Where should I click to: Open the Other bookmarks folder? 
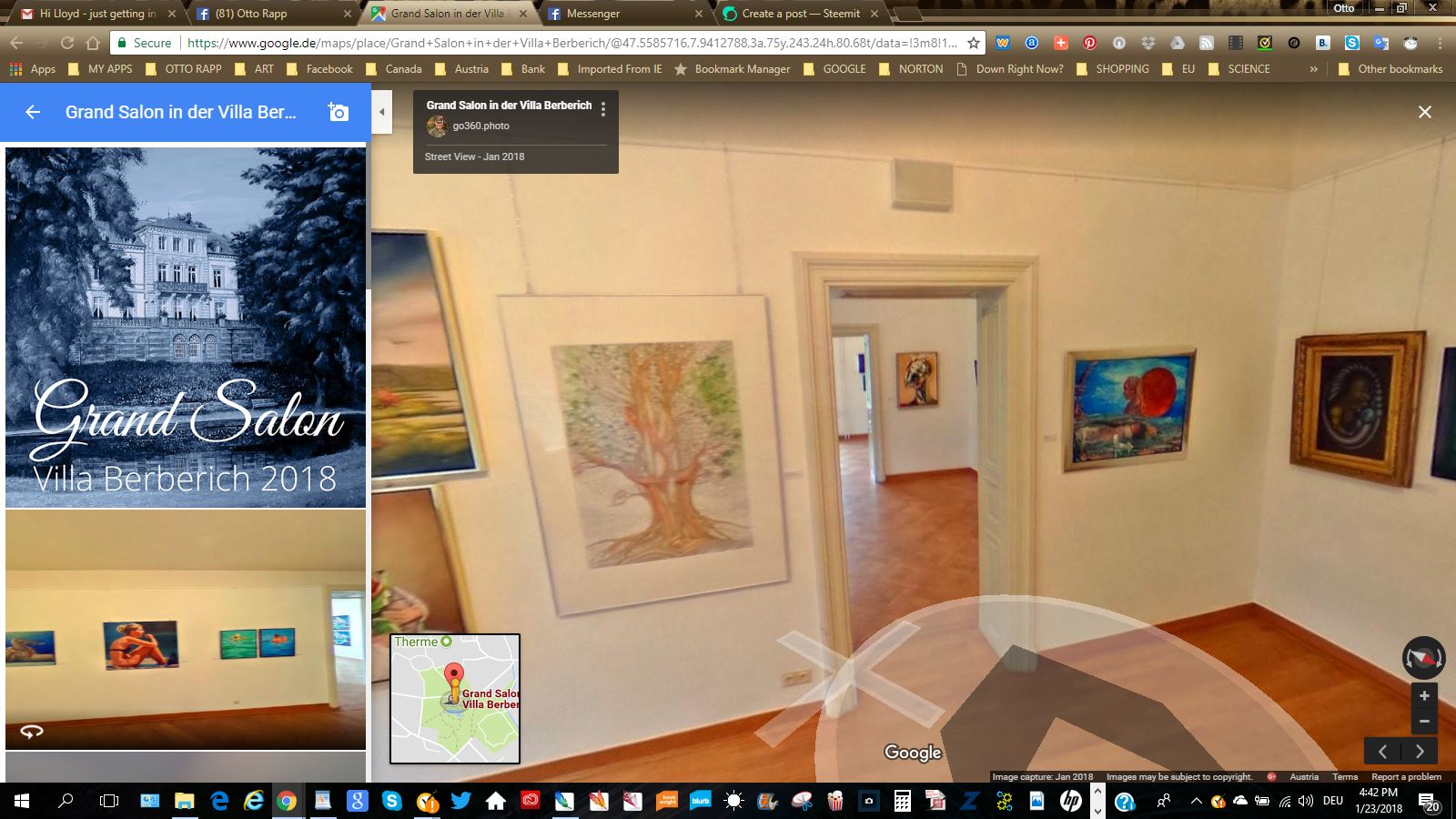pos(1390,69)
